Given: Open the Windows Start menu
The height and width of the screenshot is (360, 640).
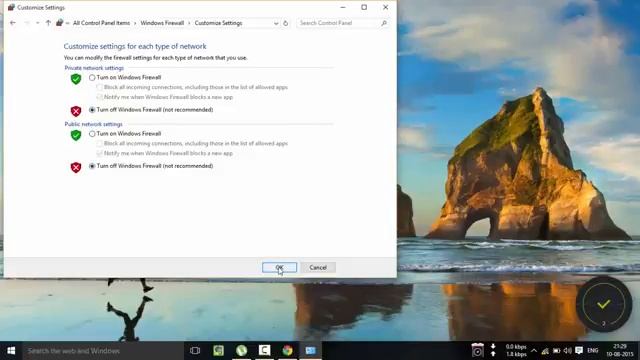Looking at the screenshot, I should point(11,351).
